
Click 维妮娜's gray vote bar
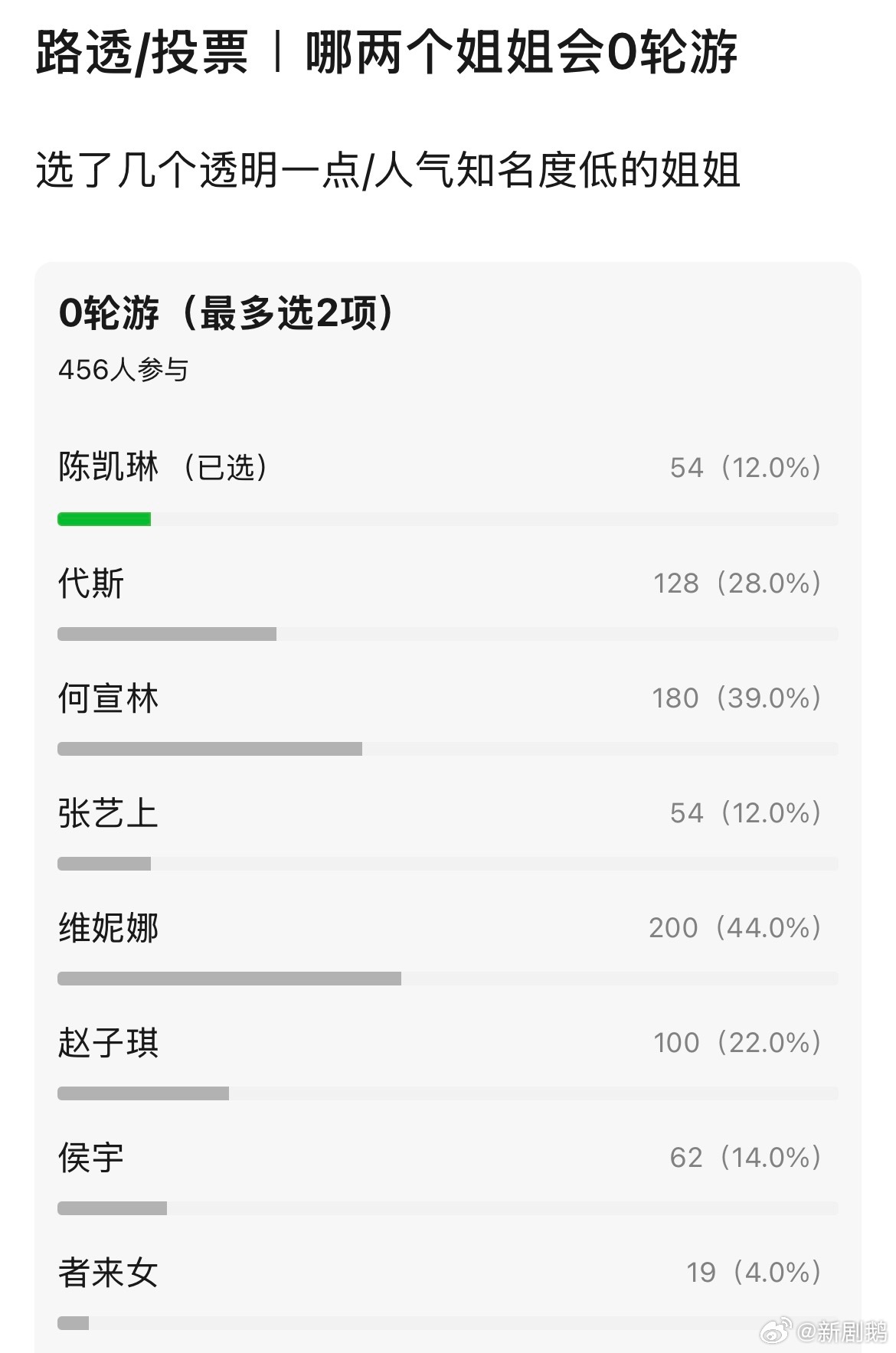tap(229, 979)
